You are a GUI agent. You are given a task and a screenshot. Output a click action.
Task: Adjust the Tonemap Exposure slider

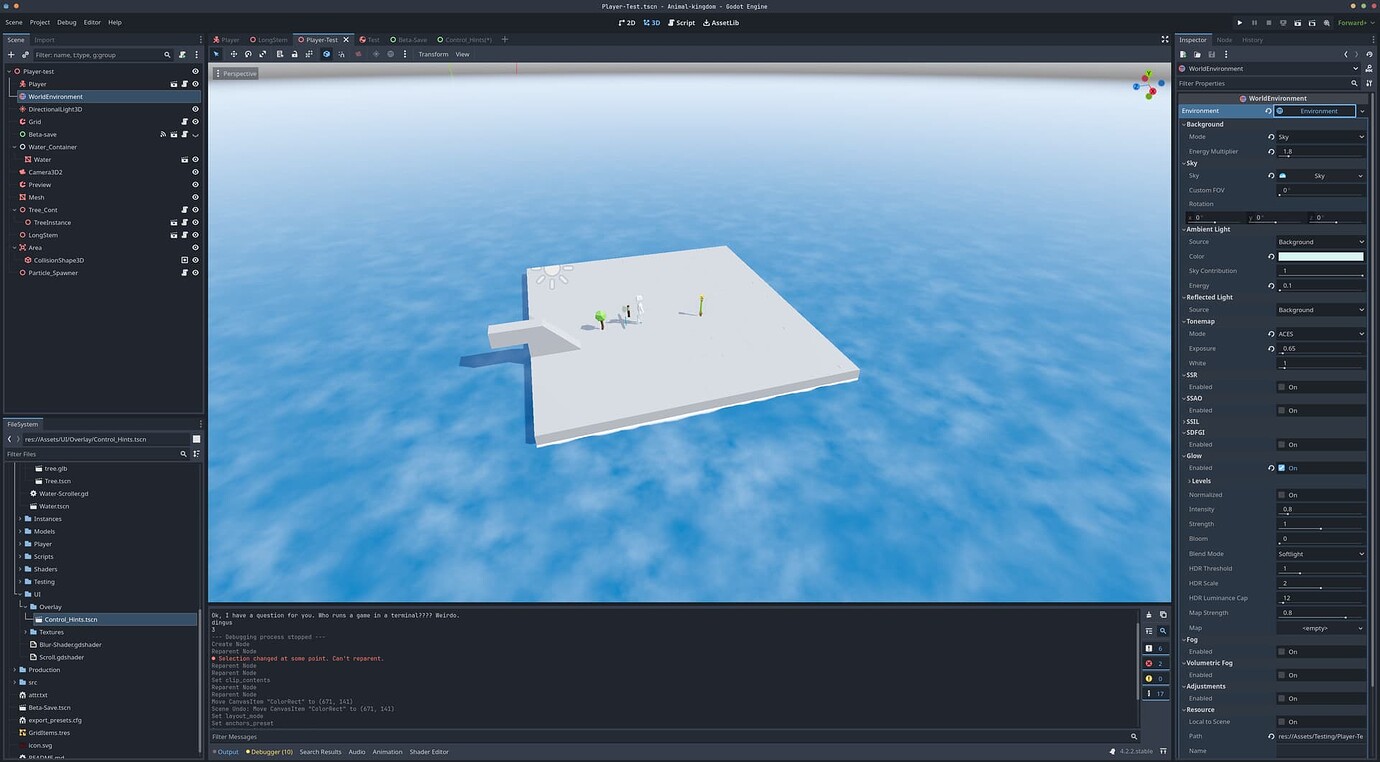click(1321, 349)
